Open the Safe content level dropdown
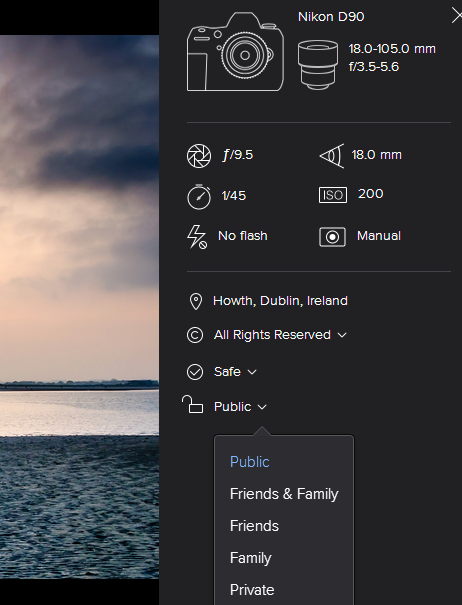Screen dimensions: 462x605 coord(235,372)
